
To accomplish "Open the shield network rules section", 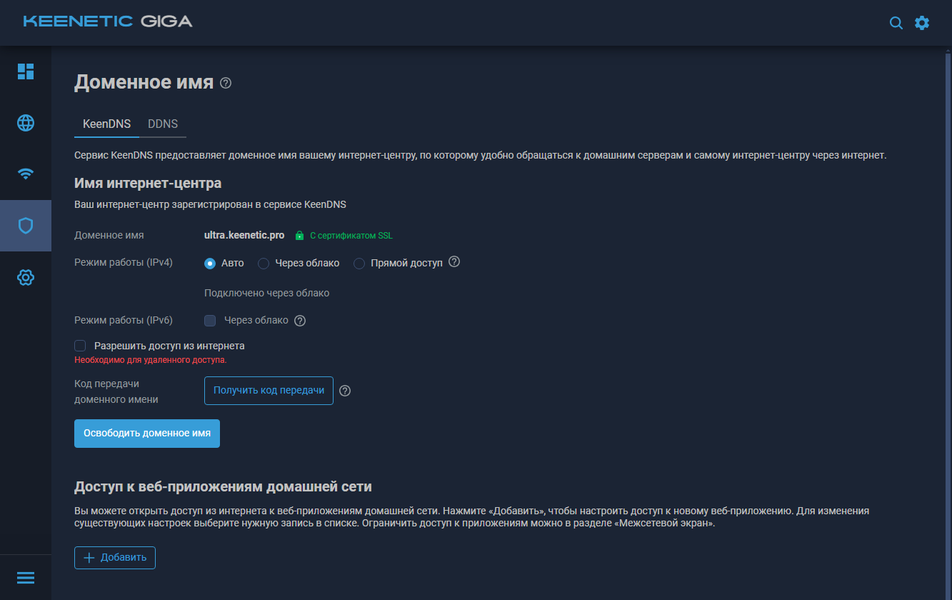I will (x=26, y=225).
